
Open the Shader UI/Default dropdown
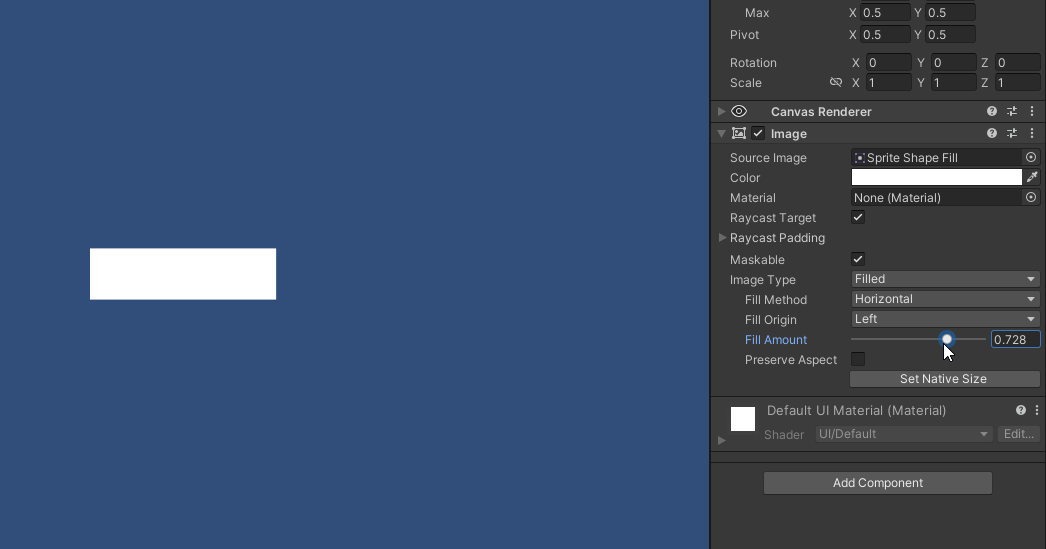coord(904,434)
